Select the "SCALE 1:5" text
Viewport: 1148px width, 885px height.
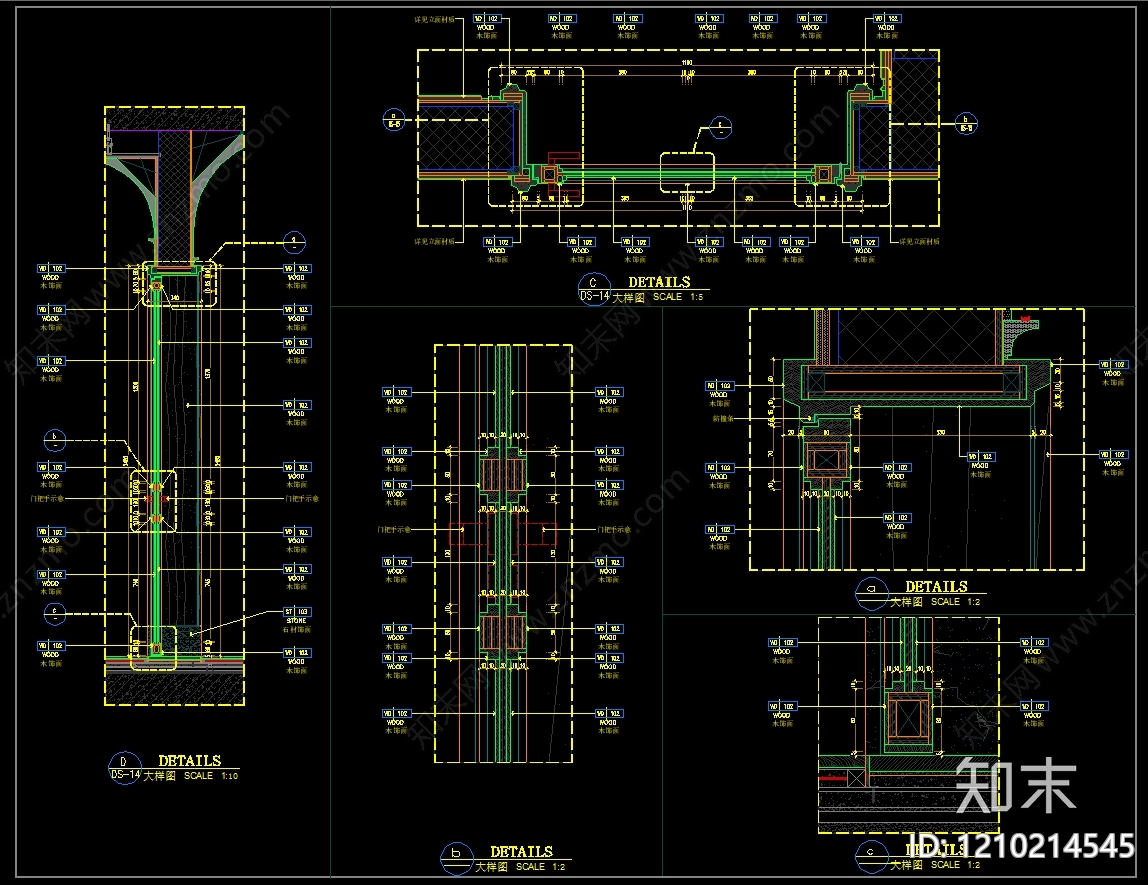click(x=678, y=296)
